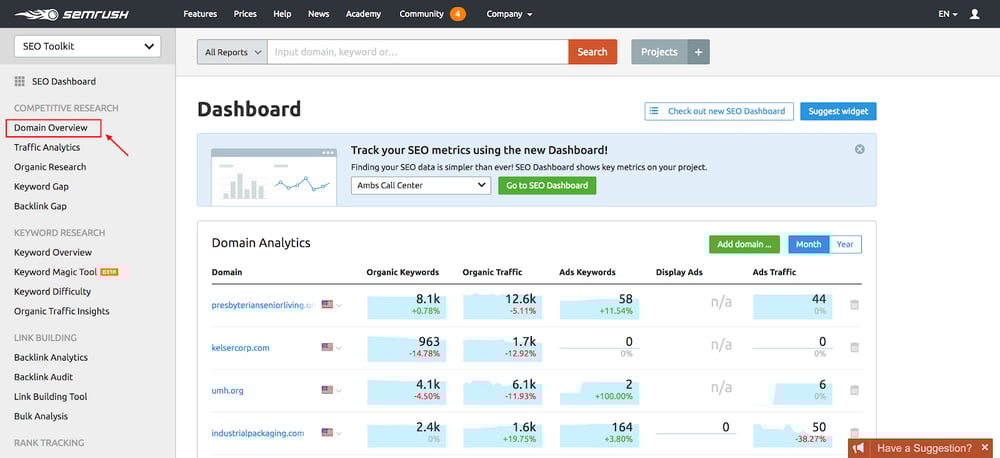The image size is (1000, 458).
Task: Open Bulk Analysis in sidebar
Action: (41, 417)
